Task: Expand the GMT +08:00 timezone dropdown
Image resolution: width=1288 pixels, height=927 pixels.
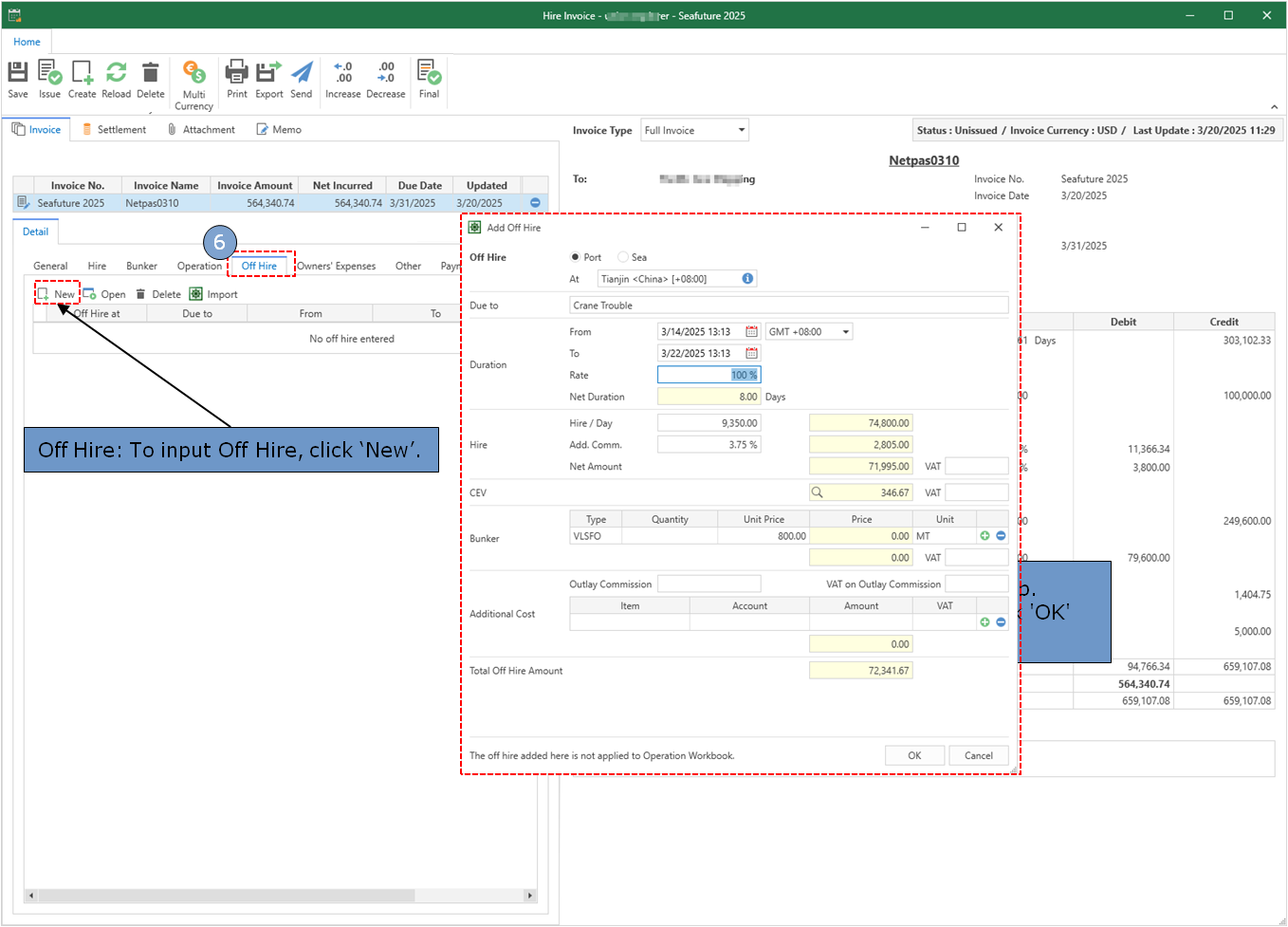Action: [x=846, y=332]
